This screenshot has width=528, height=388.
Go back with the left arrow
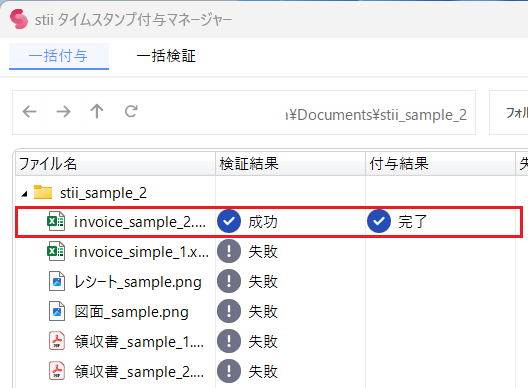(x=30, y=111)
